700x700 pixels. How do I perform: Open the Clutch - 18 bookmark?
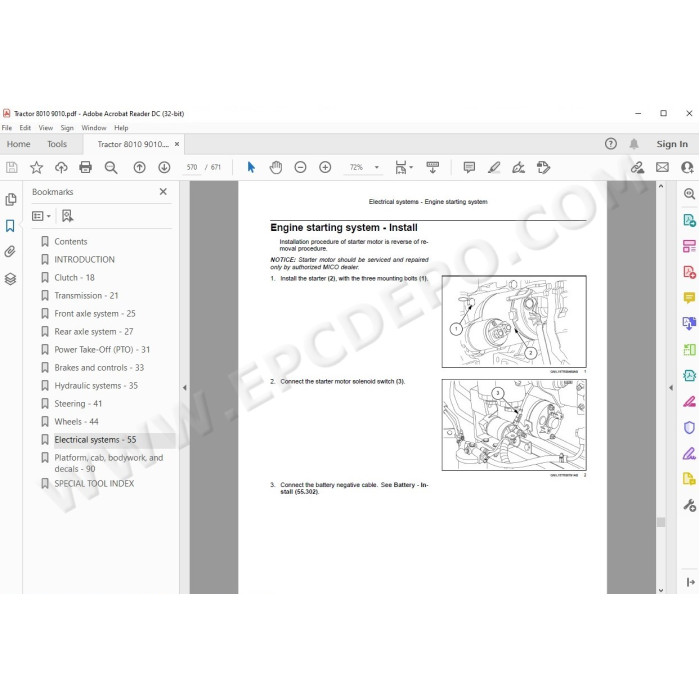(x=74, y=278)
